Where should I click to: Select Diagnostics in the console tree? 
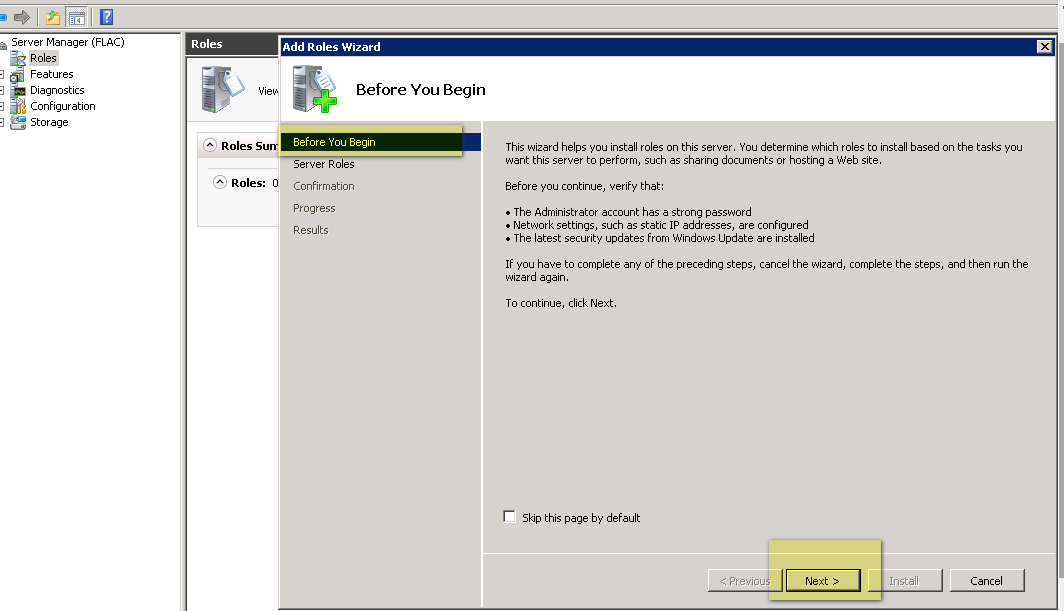click(x=57, y=90)
